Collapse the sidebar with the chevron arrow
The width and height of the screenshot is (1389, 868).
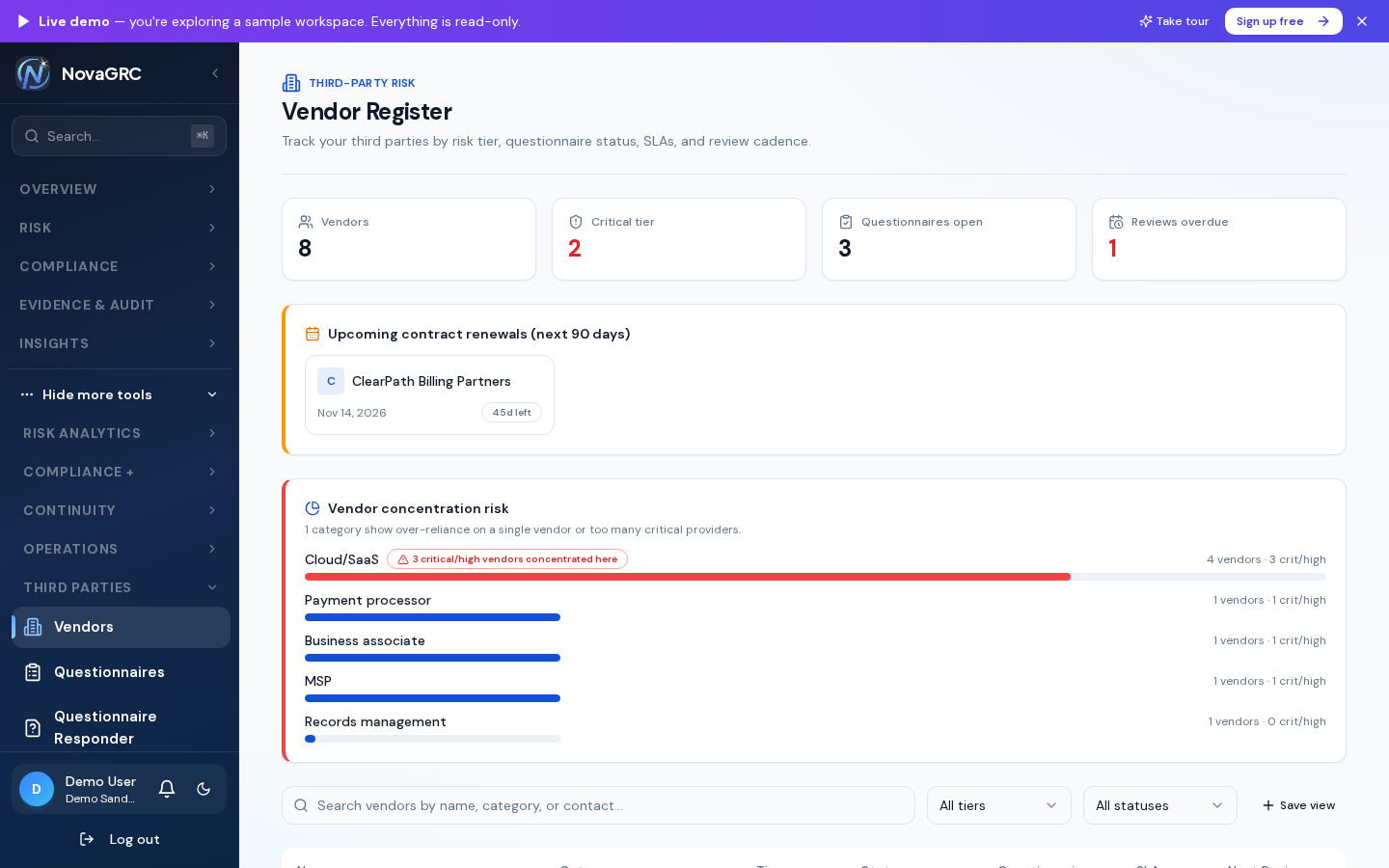click(215, 73)
